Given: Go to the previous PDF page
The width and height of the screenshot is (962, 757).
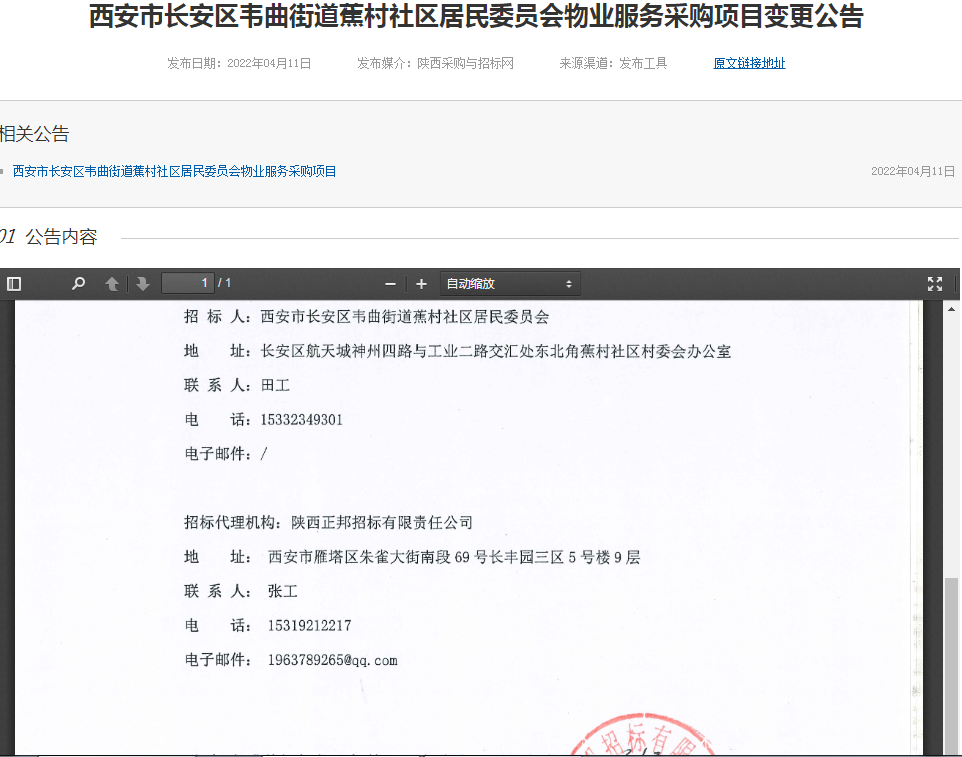Looking at the screenshot, I should coord(112,284).
